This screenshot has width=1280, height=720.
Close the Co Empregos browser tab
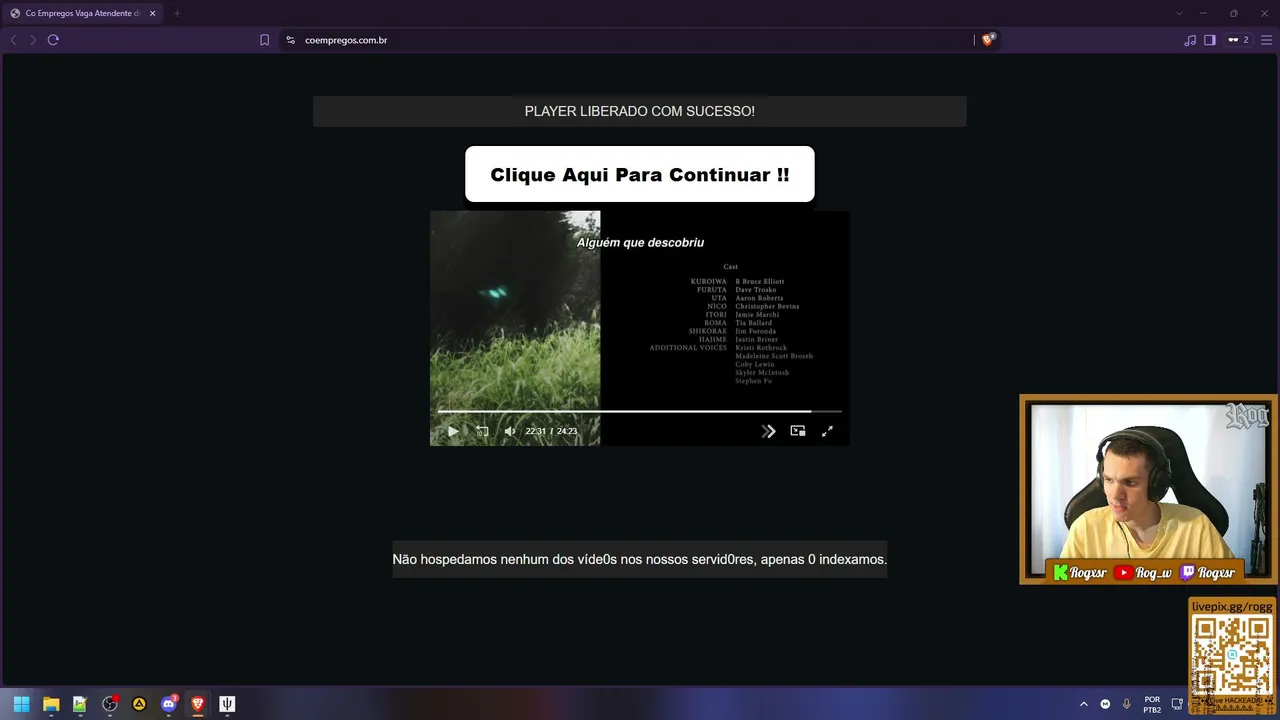pyautogui.click(x=152, y=13)
